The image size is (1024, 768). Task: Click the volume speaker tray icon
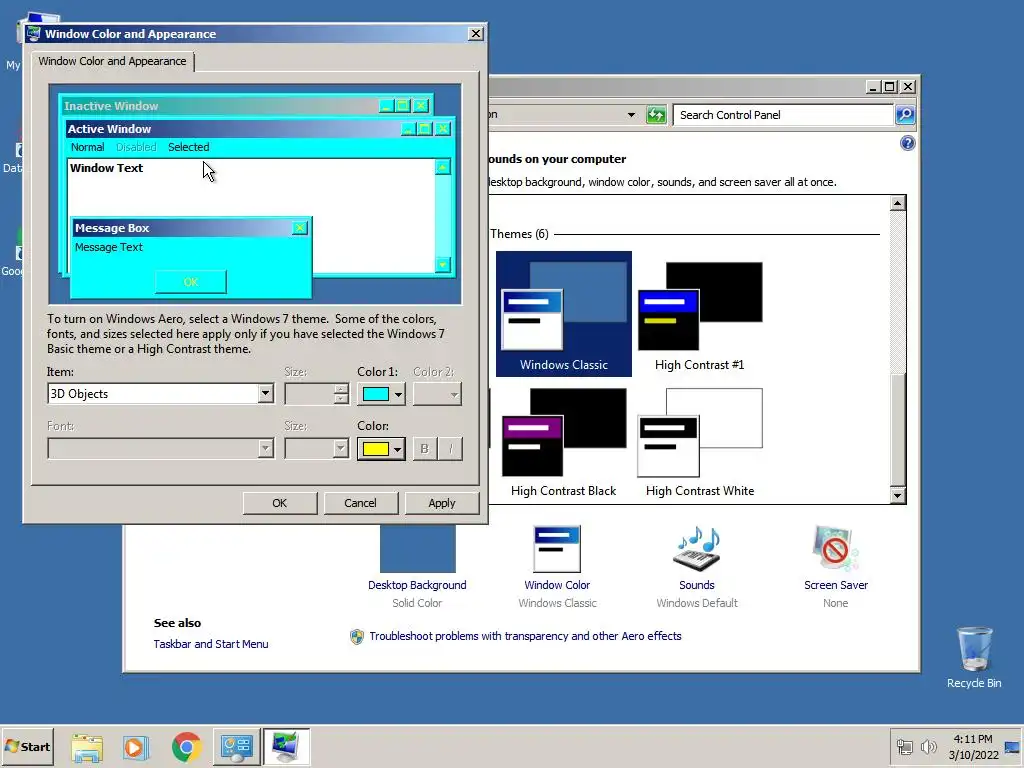pos(928,746)
